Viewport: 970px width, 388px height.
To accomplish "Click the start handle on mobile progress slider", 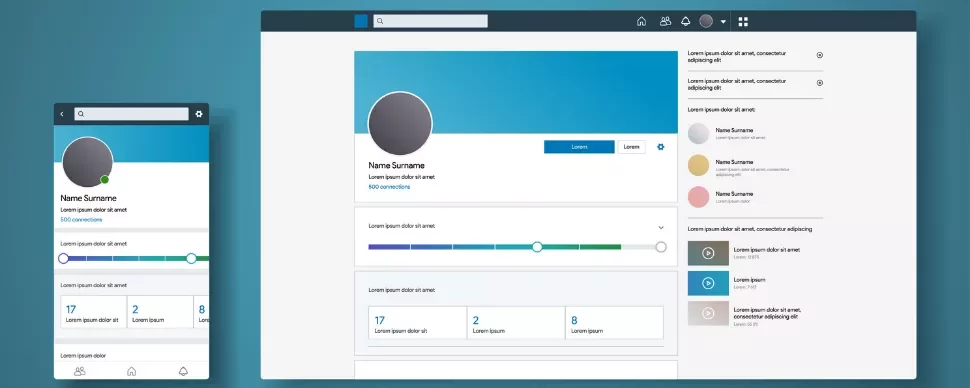I will [x=63, y=259].
